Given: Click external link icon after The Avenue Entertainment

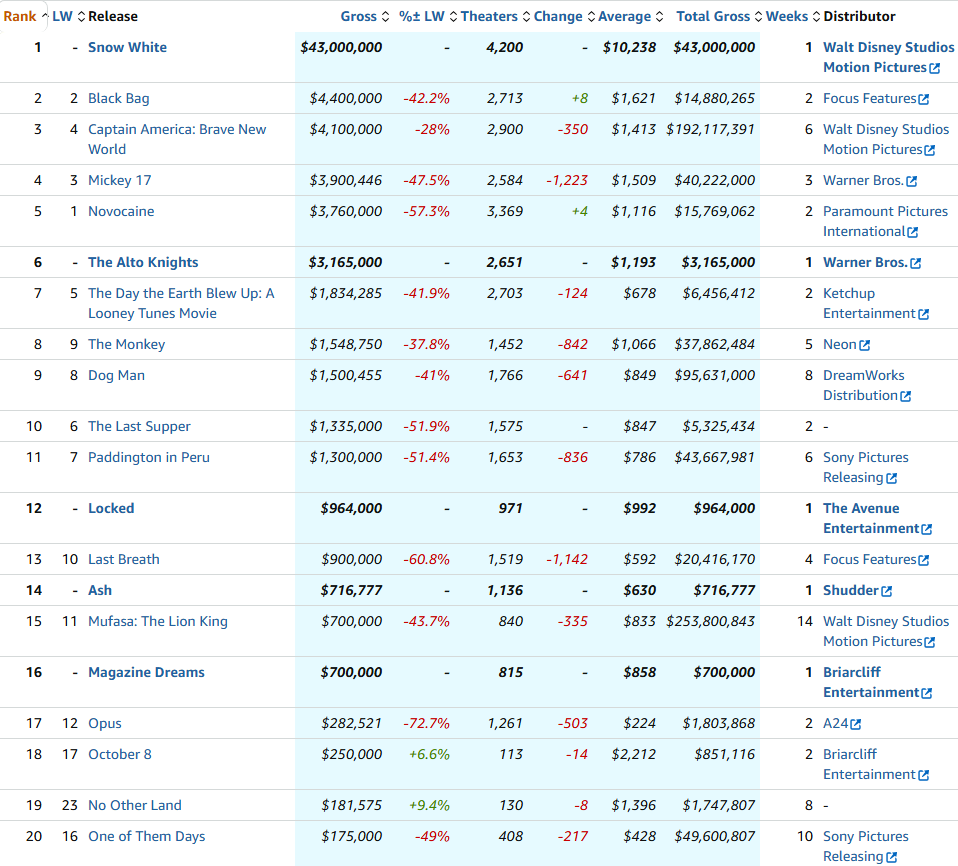Looking at the screenshot, I should (926, 529).
